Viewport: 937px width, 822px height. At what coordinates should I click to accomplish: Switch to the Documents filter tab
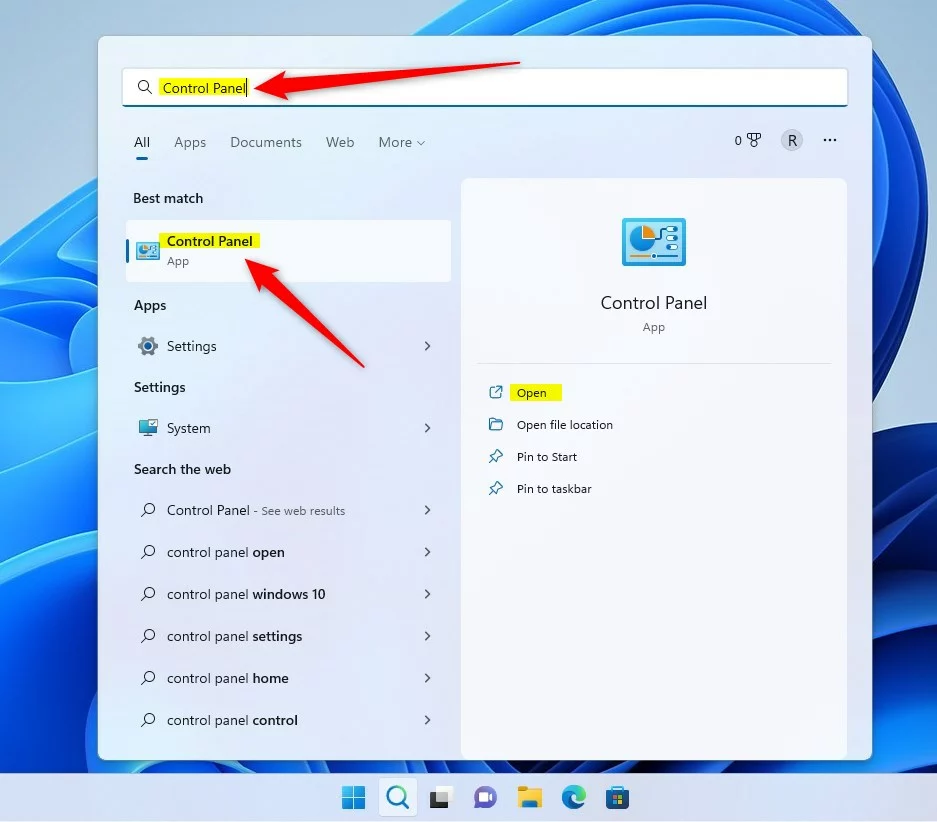pos(266,142)
